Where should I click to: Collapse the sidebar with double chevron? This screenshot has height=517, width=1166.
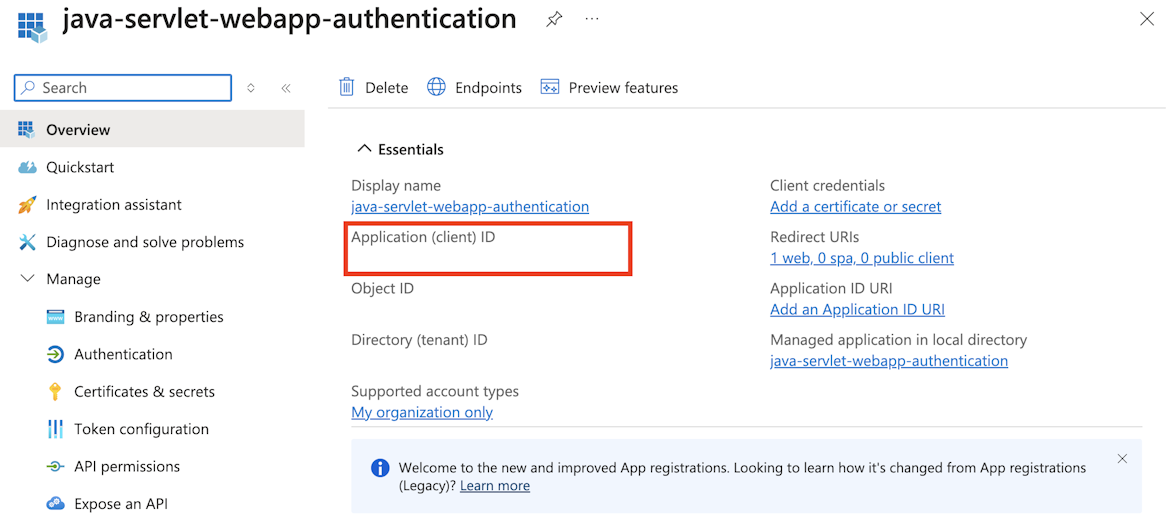point(286,88)
